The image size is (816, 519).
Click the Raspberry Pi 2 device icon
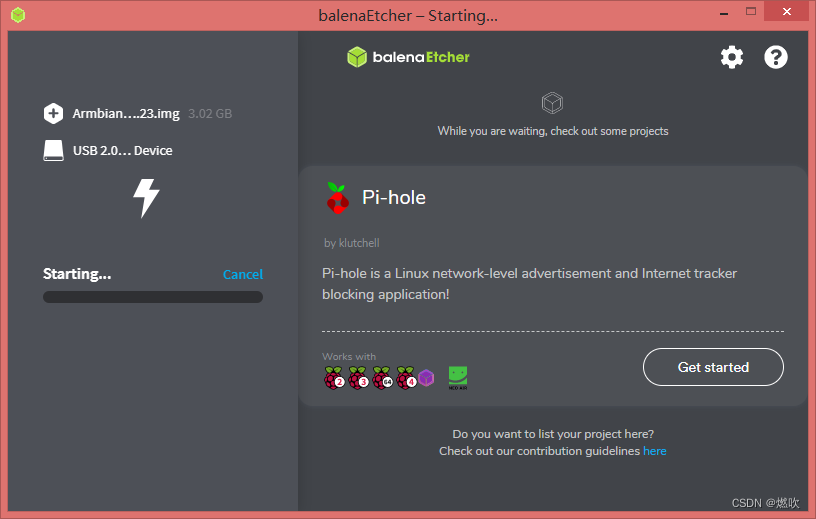tap(334, 378)
